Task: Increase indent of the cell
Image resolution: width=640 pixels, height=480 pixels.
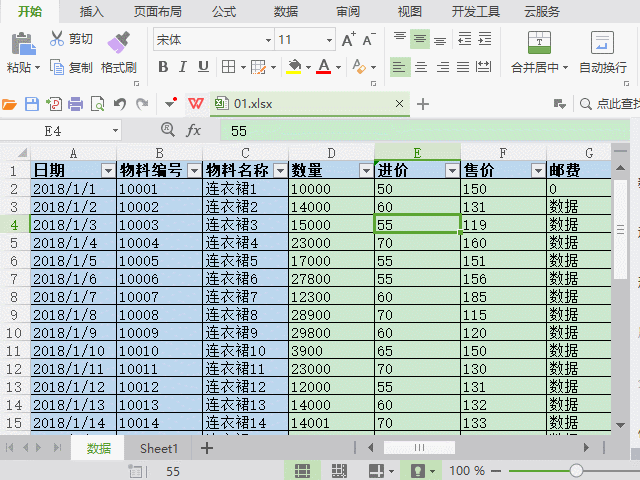Action: pos(484,39)
